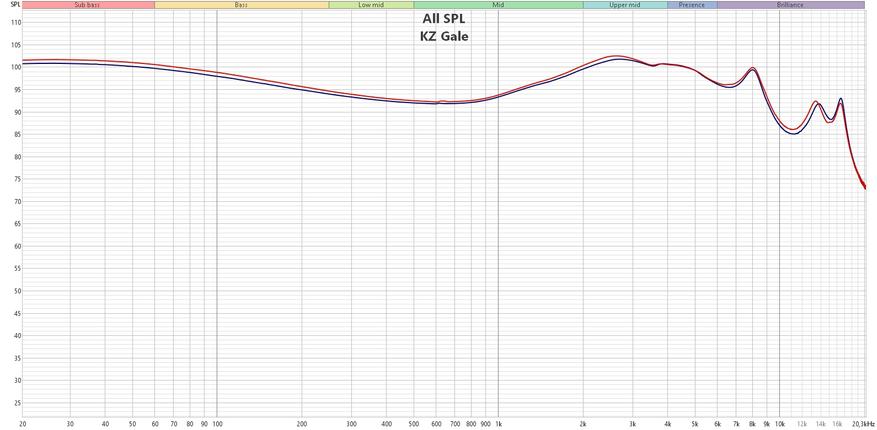
Task: Click the 14k frequency axis label
Action: tap(821, 424)
